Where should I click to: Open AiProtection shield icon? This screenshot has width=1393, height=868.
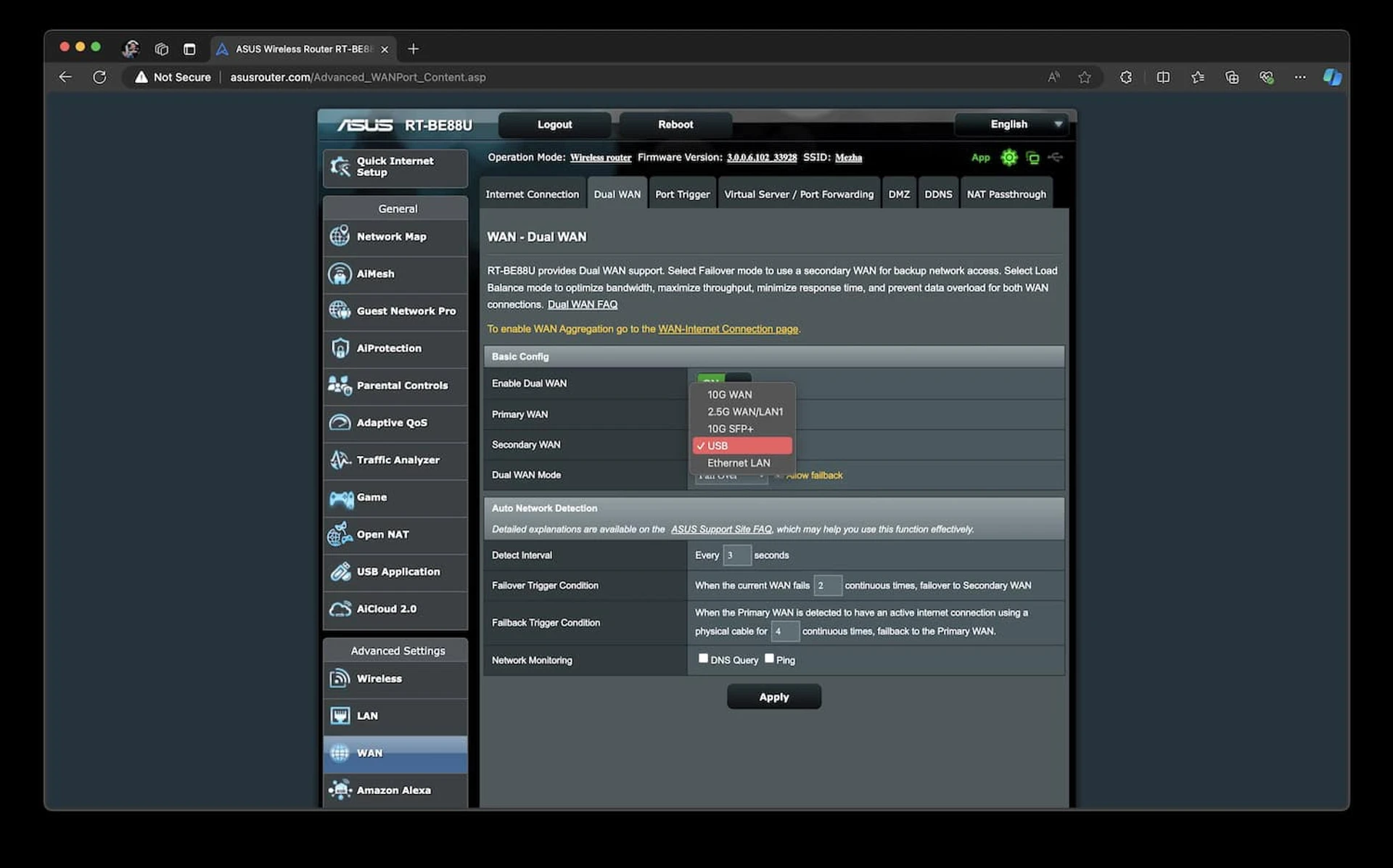point(340,348)
